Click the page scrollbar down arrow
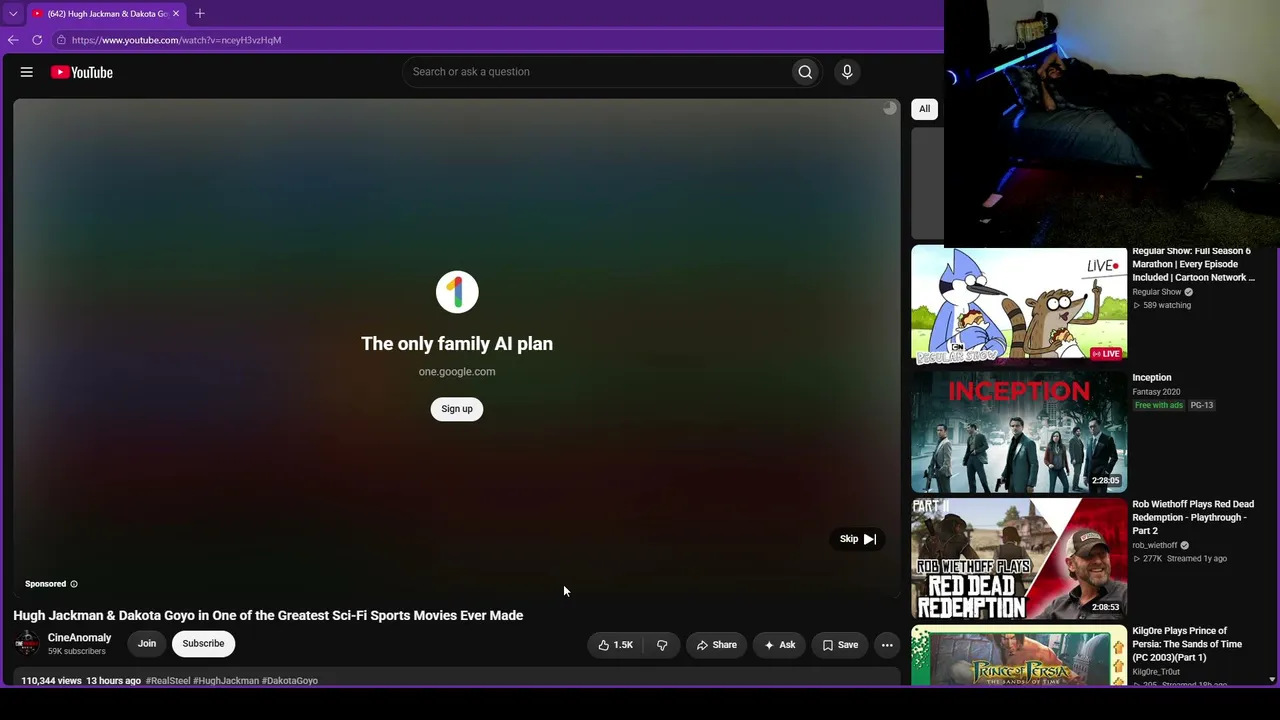The width and height of the screenshot is (1280, 720). click(1272, 679)
